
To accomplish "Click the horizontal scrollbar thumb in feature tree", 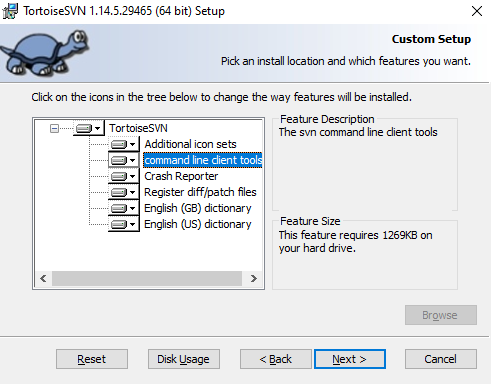I will [x=147, y=278].
